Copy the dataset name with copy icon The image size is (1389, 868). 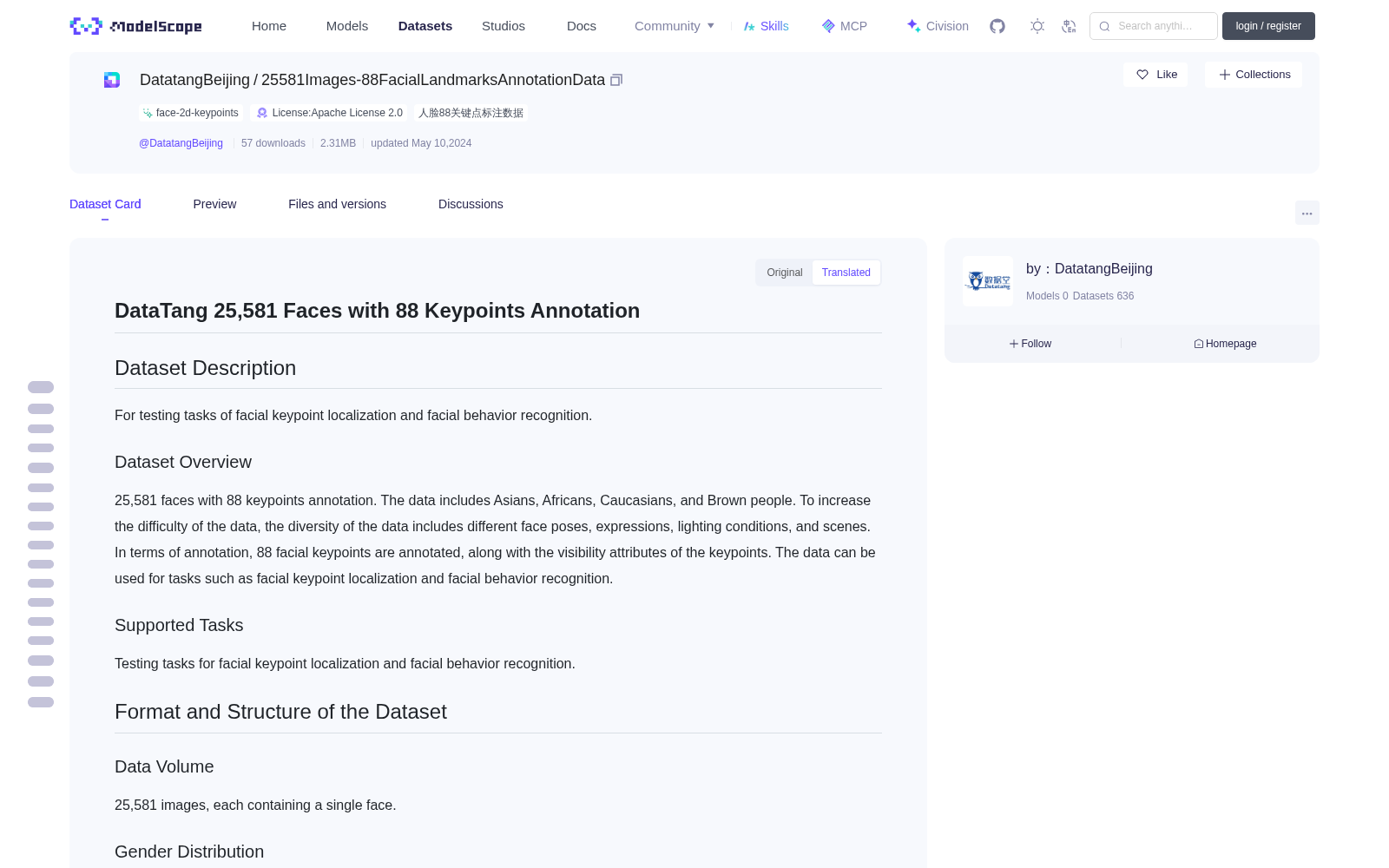[x=616, y=80]
